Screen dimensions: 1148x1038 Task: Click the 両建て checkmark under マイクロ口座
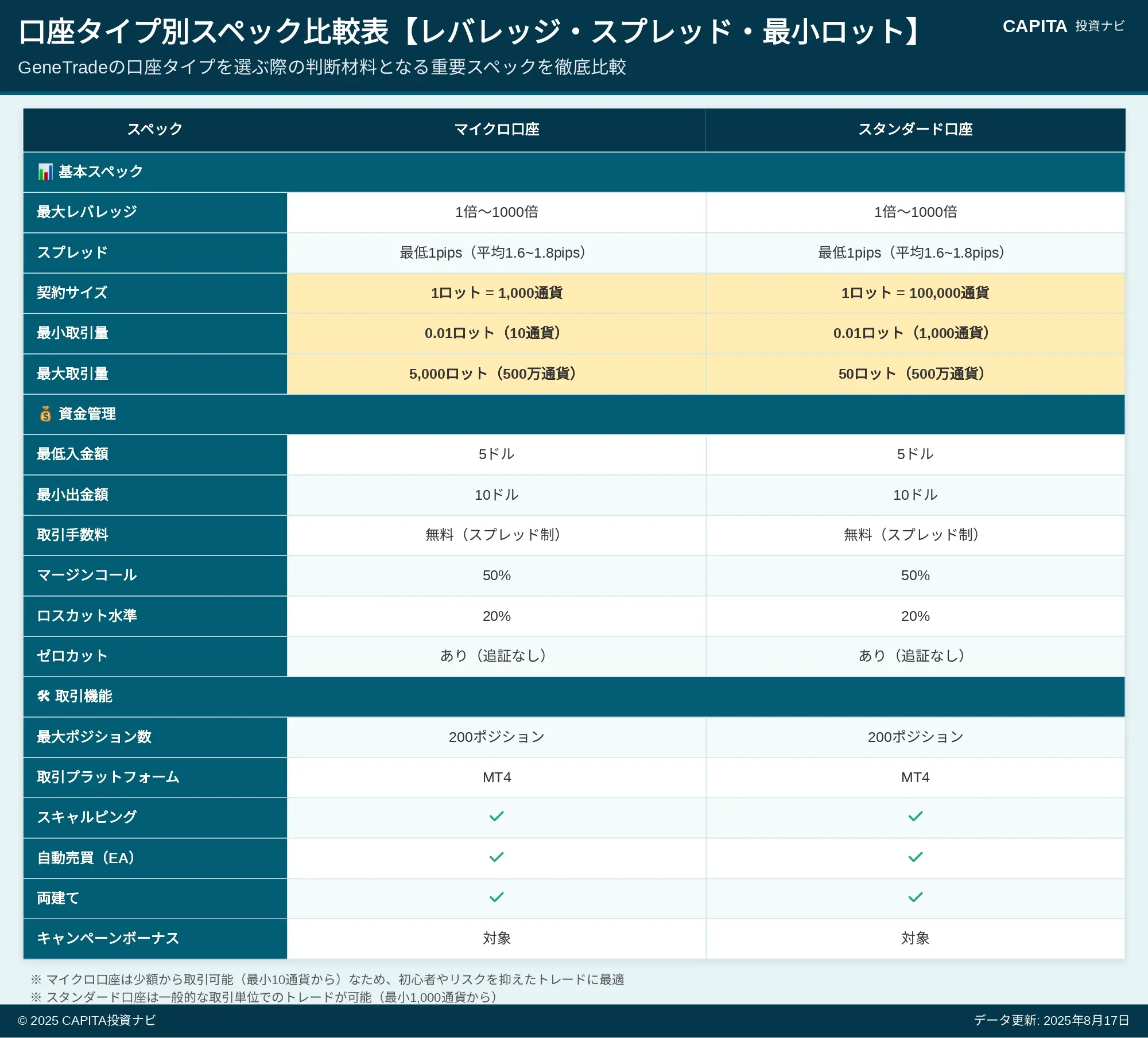[497, 897]
